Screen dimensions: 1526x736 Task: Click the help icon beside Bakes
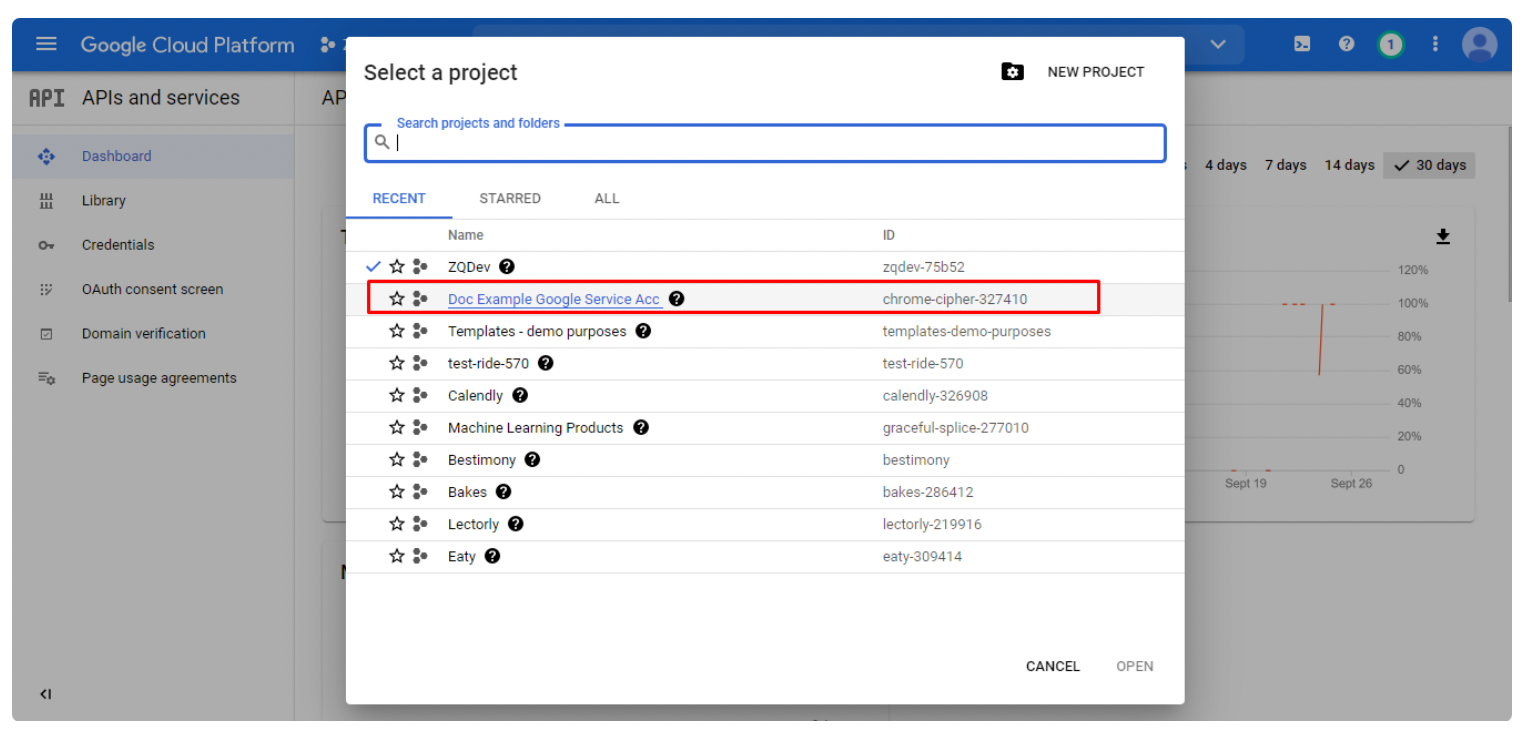tap(504, 492)
